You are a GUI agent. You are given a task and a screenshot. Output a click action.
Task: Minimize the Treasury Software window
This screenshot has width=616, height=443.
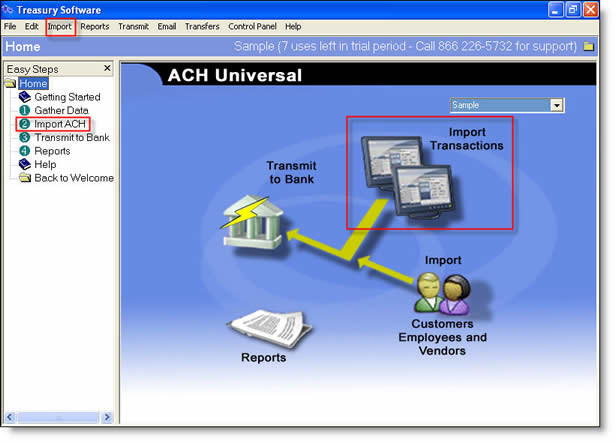point(555,10)
